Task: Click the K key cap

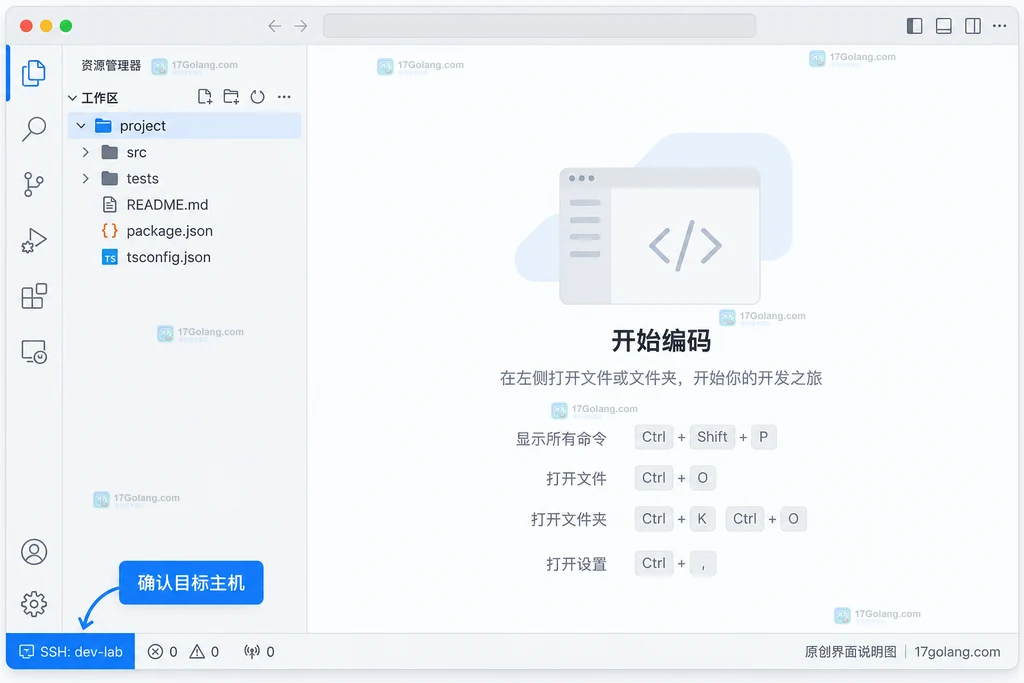Action: click(x=702, y=518)
